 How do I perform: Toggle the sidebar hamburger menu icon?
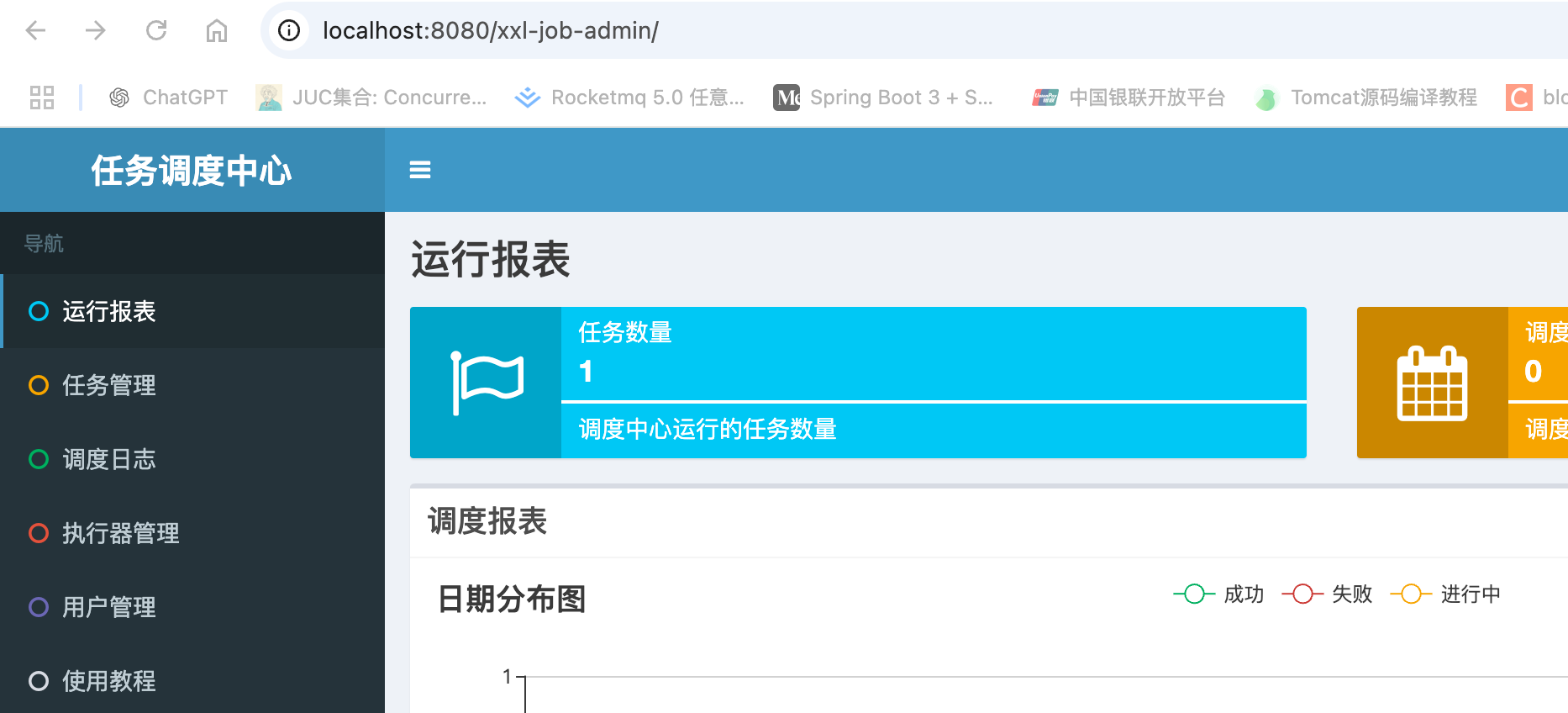[419, 170]
